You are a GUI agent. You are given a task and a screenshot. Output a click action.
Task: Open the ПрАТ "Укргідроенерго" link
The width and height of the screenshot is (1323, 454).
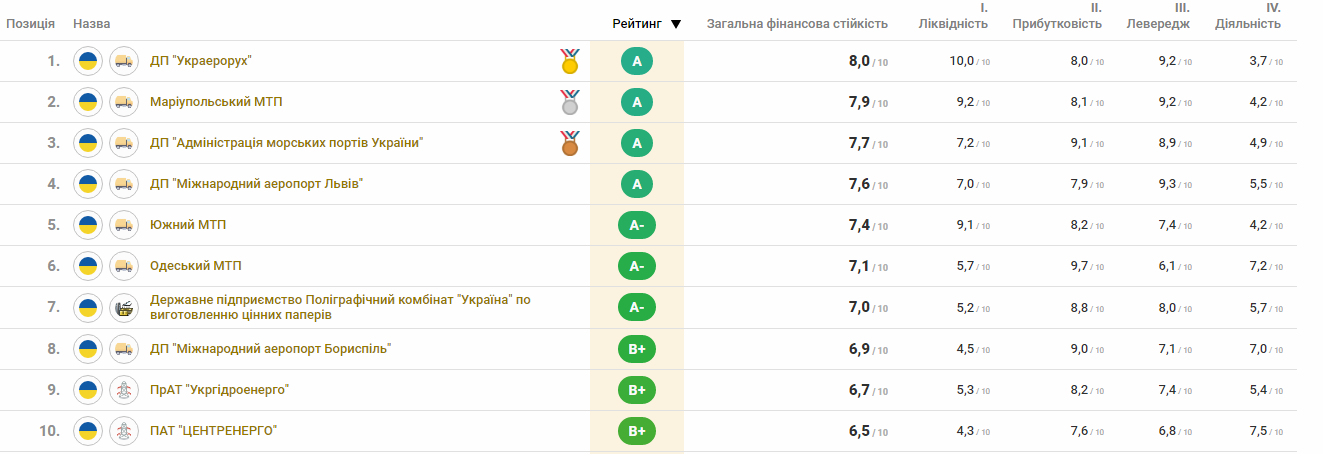219,390
